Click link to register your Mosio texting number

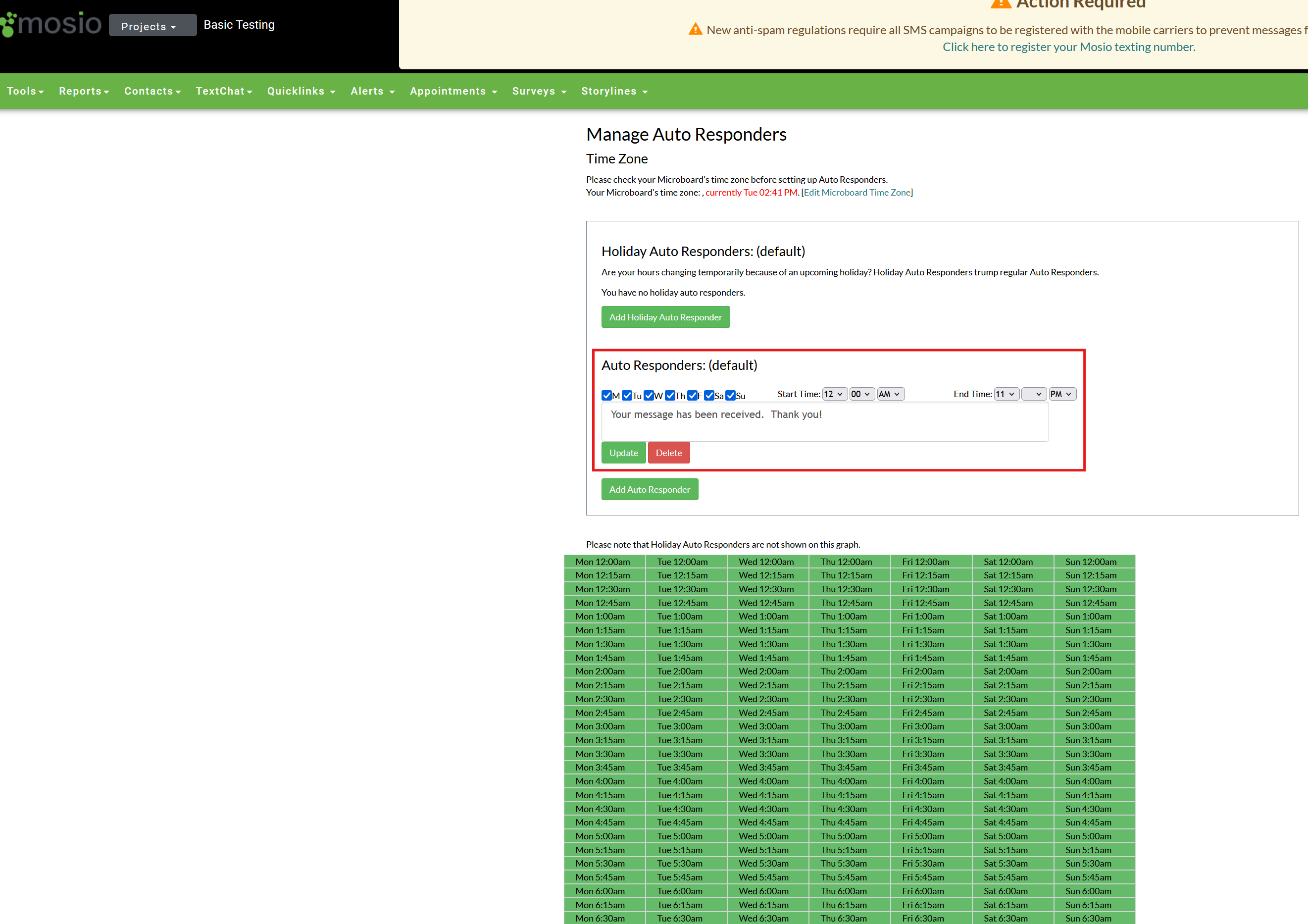pyautogui.click(x=1069, y=47)
